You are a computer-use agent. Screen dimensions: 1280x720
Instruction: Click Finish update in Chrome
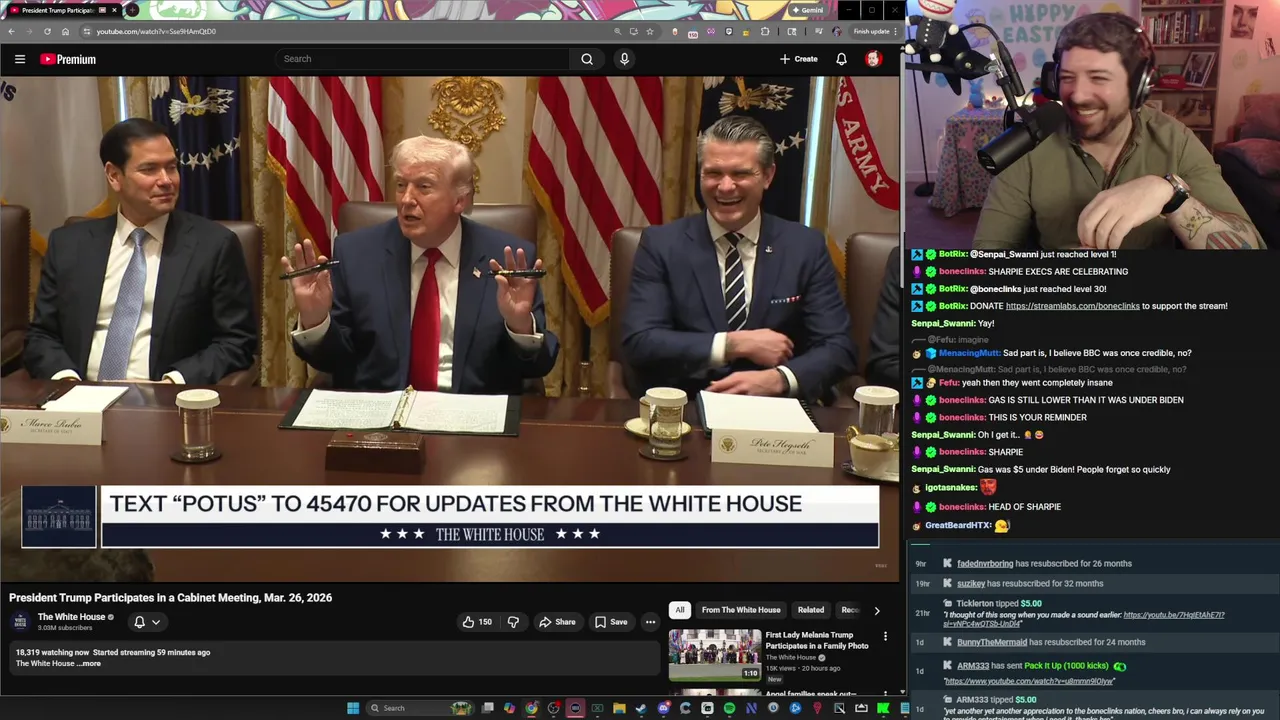(871, 31)
